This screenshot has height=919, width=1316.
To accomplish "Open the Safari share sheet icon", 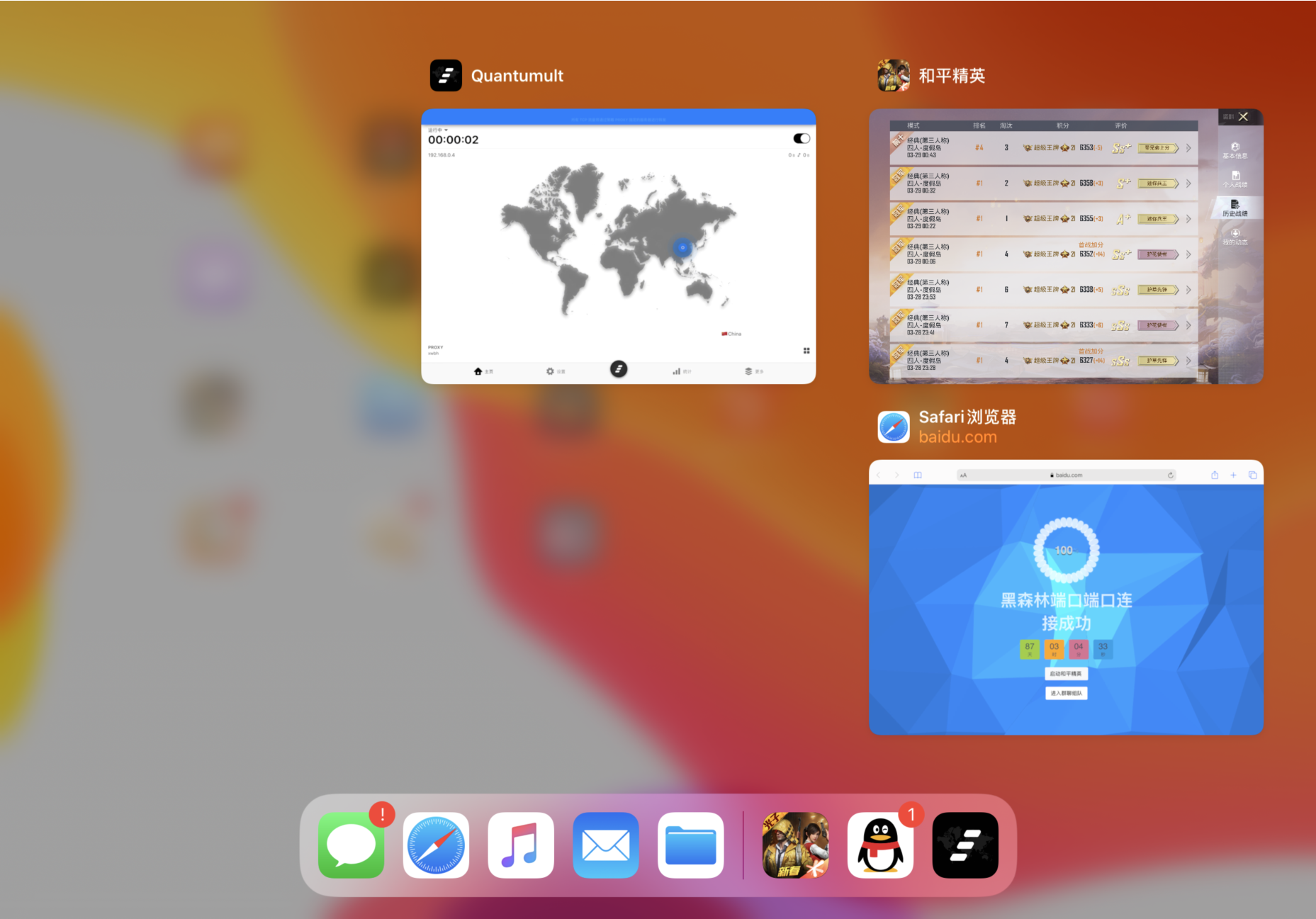I will click(1215, 475).
